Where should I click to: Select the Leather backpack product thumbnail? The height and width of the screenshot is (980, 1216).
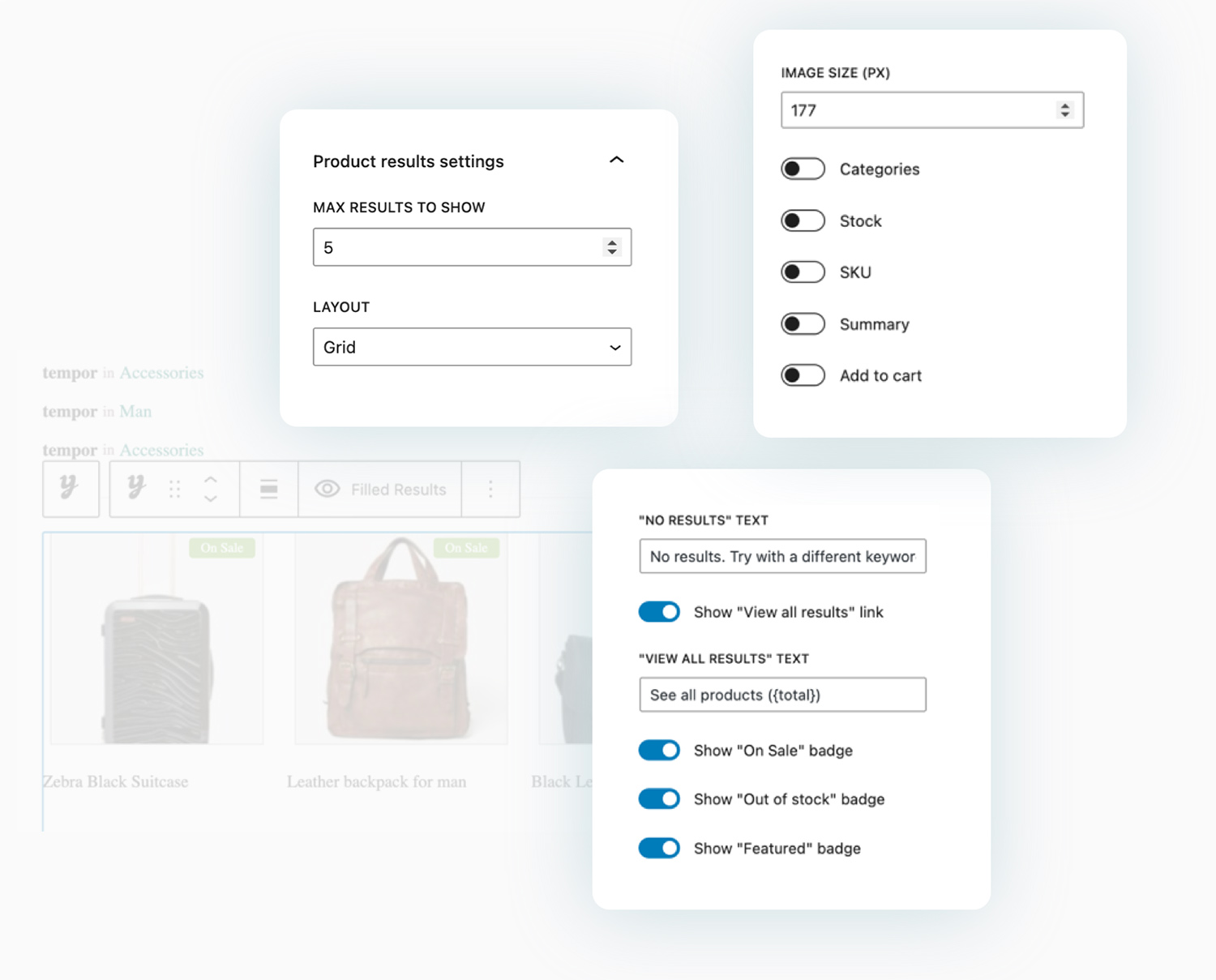coord(400,640)
